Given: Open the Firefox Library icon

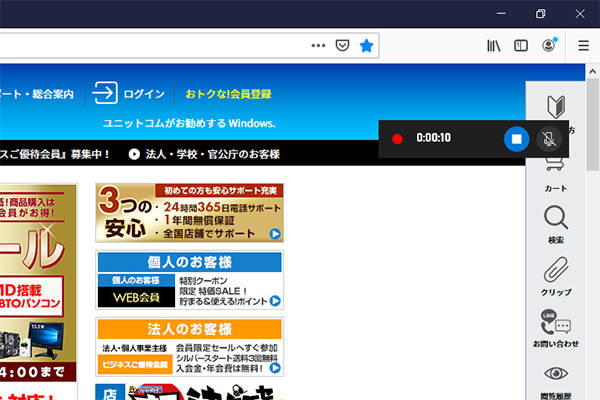Looking at the screenshot, I should [493, 46].
